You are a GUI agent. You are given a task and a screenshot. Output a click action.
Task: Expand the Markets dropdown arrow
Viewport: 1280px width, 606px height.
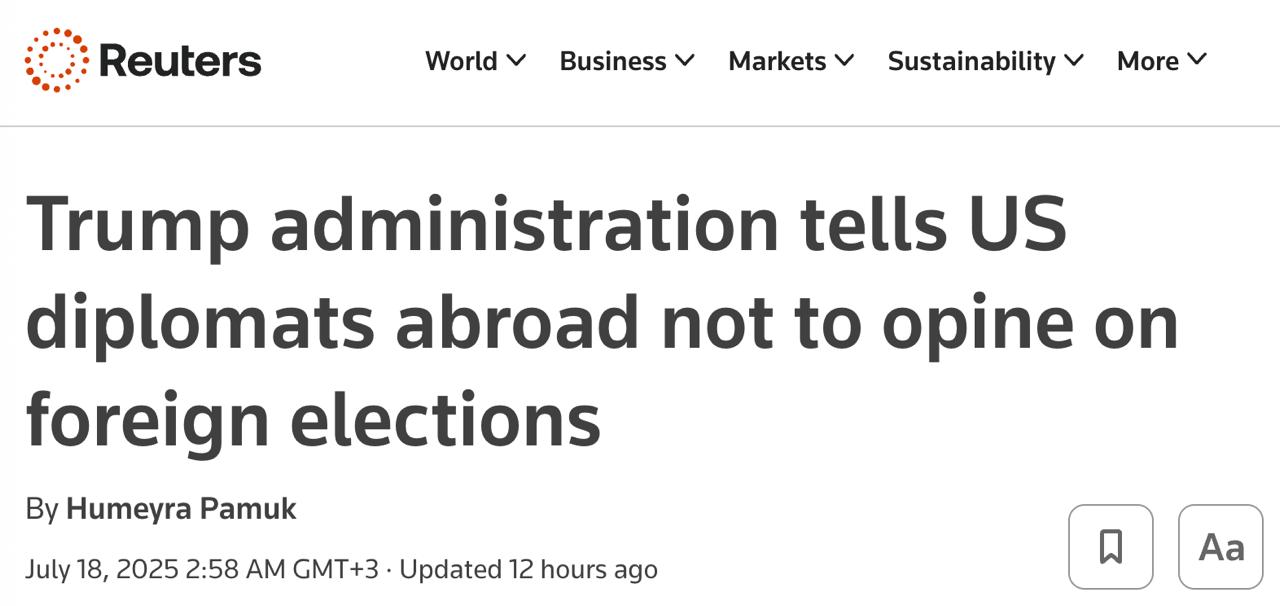pyautogui.click(x=845, y=60)
